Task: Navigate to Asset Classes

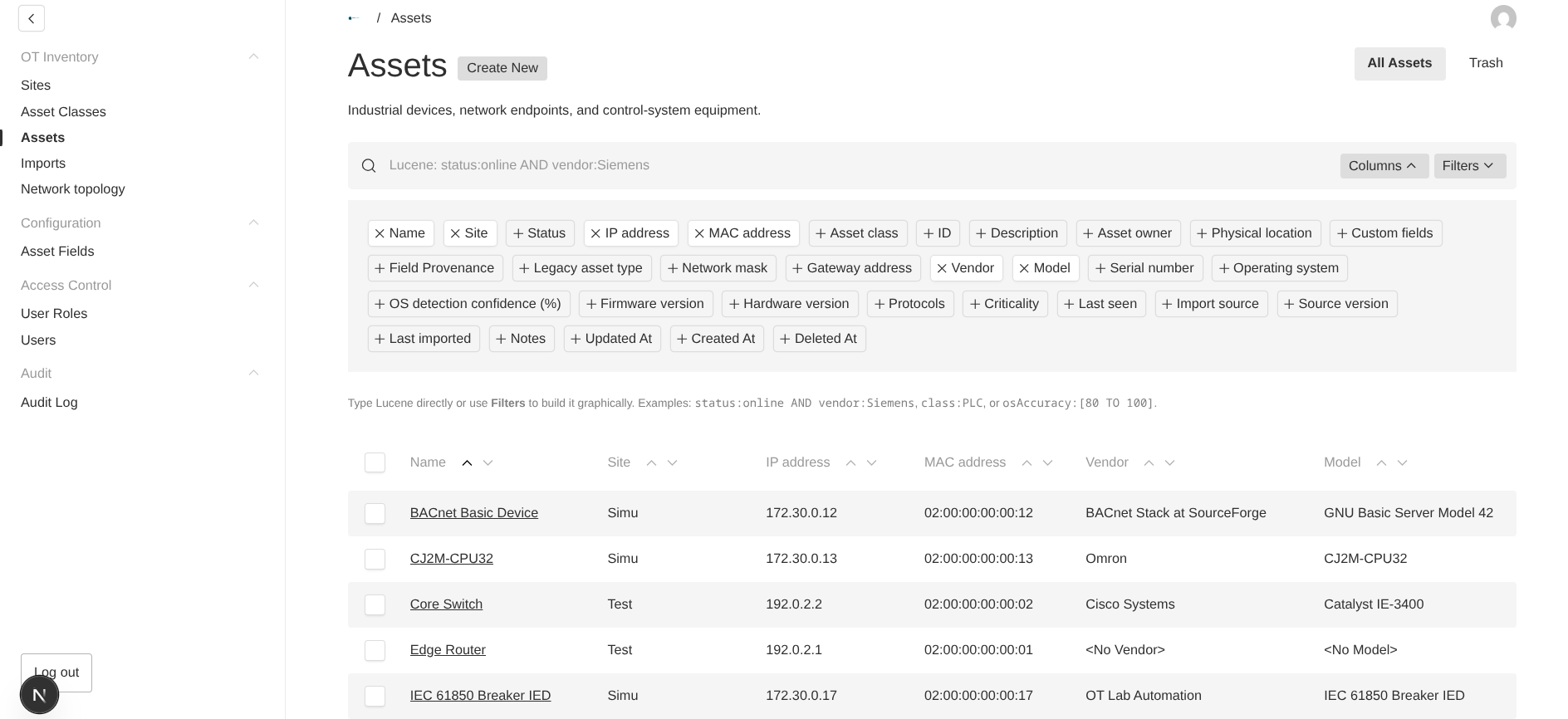Action: coord(63,112)
